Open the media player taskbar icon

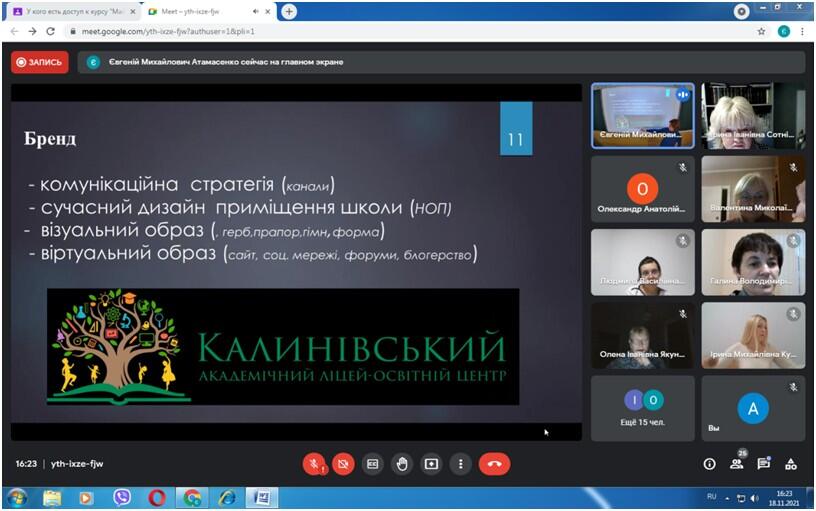[x=86, y=498]
